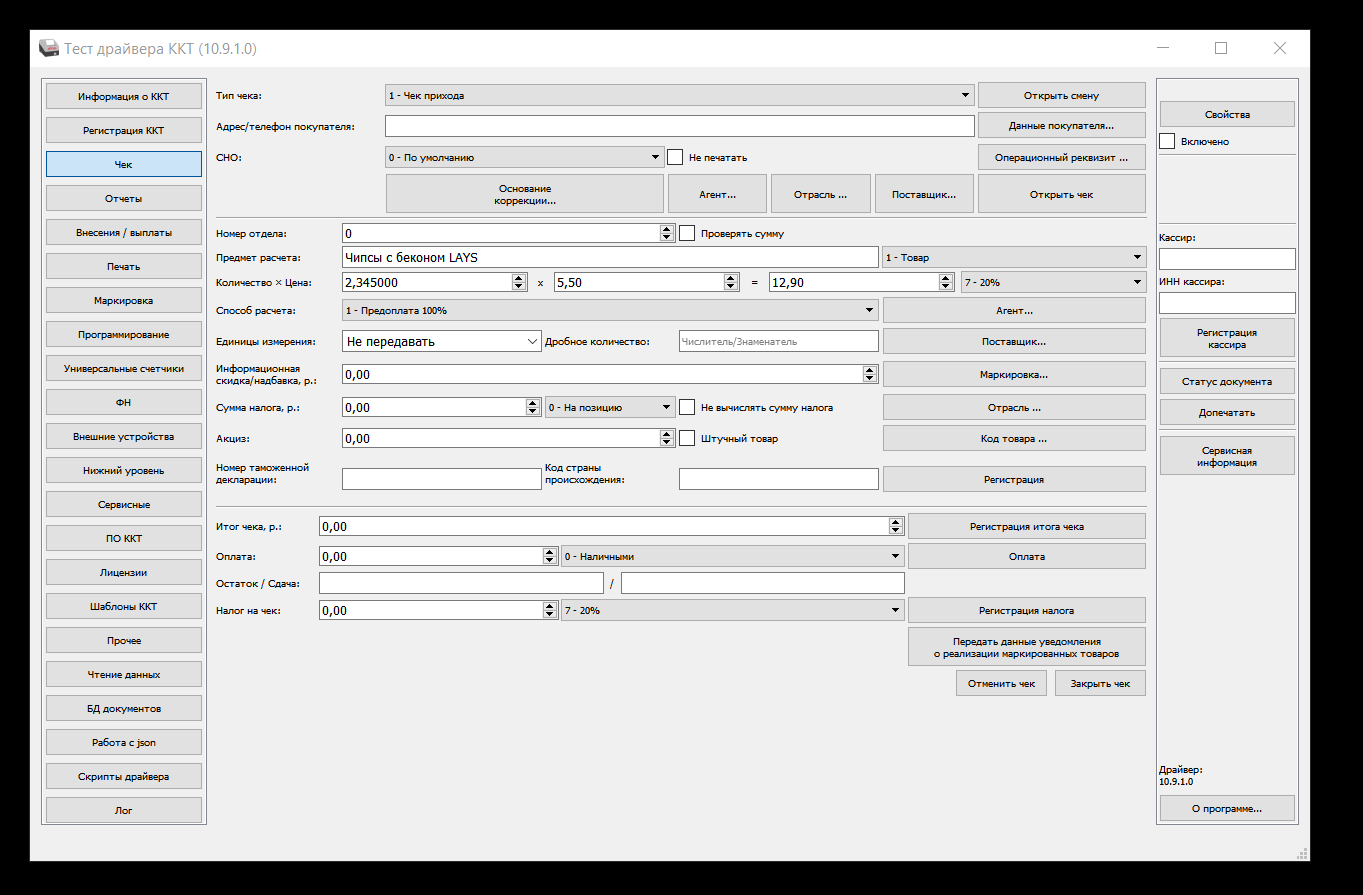This screenshot has height=895, width=1363.
Task: Switch to 'Информация о ККТ' section
Action: pyautogui.click(x=124, y=97)
